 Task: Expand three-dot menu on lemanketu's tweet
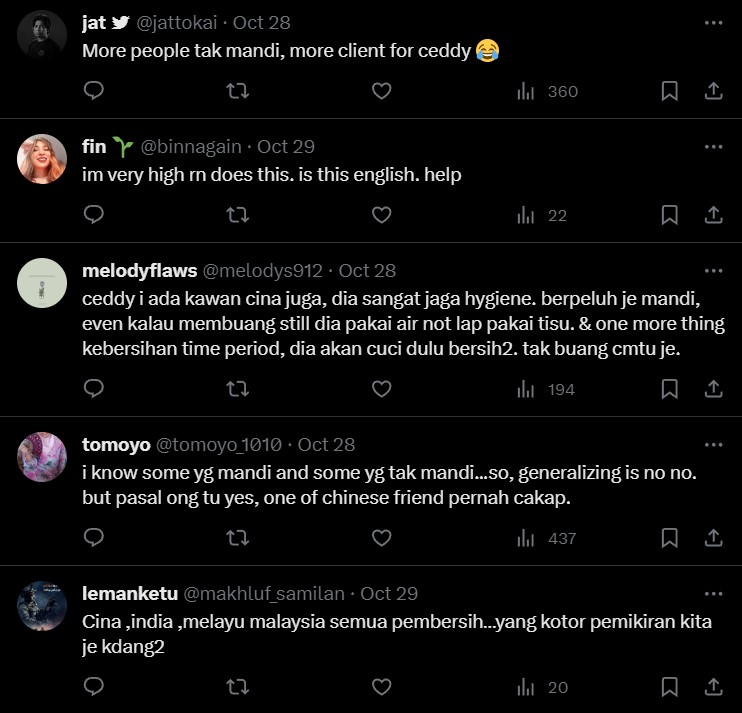[x=713, y=593]
